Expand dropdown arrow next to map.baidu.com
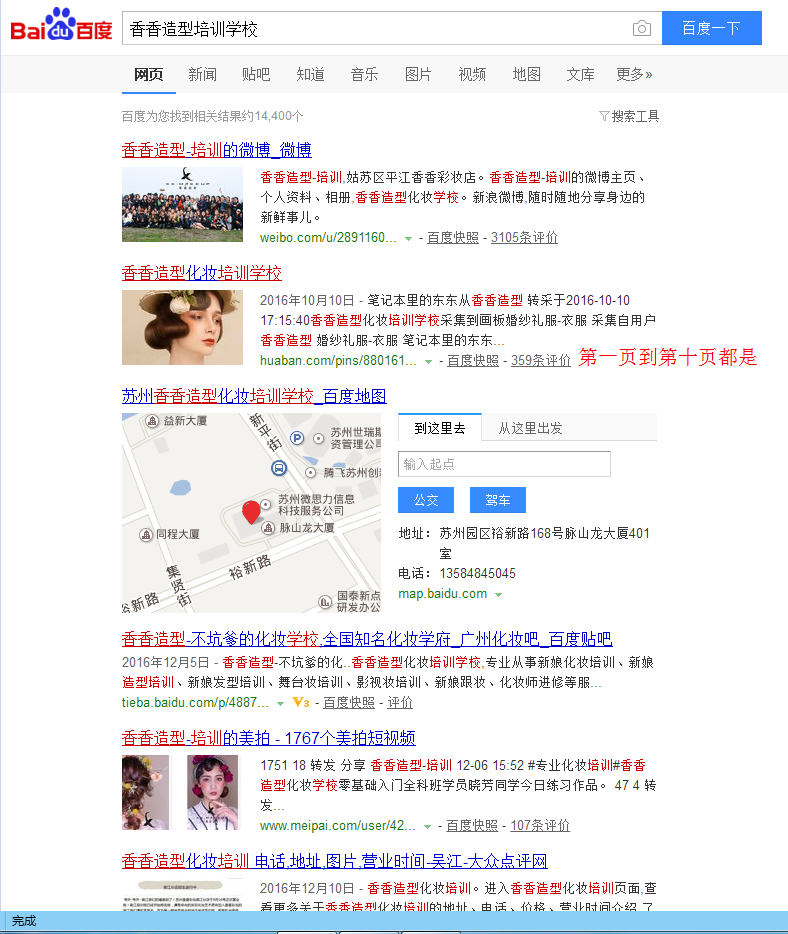This screenshot has height=934, width=788. click(x=499, y=594)
